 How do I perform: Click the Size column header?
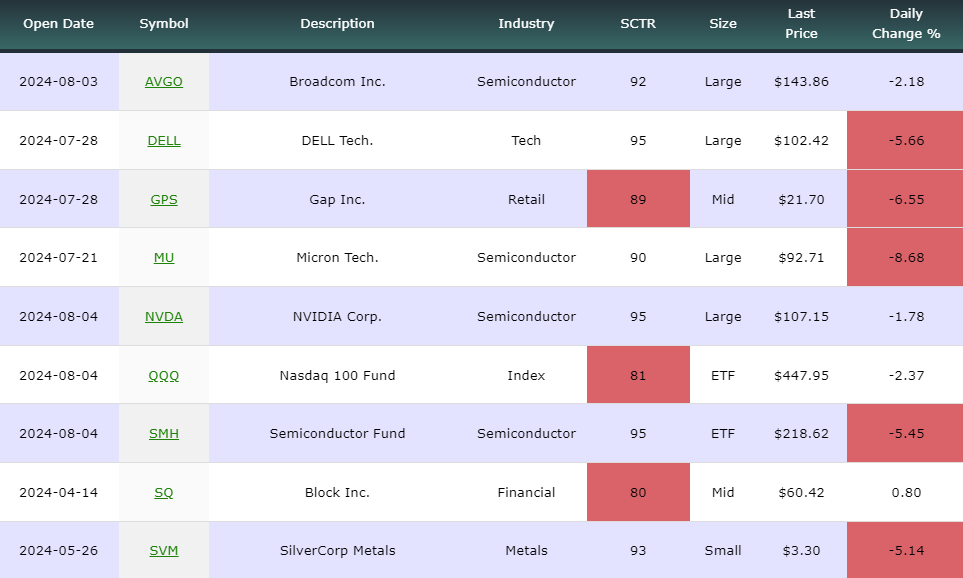723,24
